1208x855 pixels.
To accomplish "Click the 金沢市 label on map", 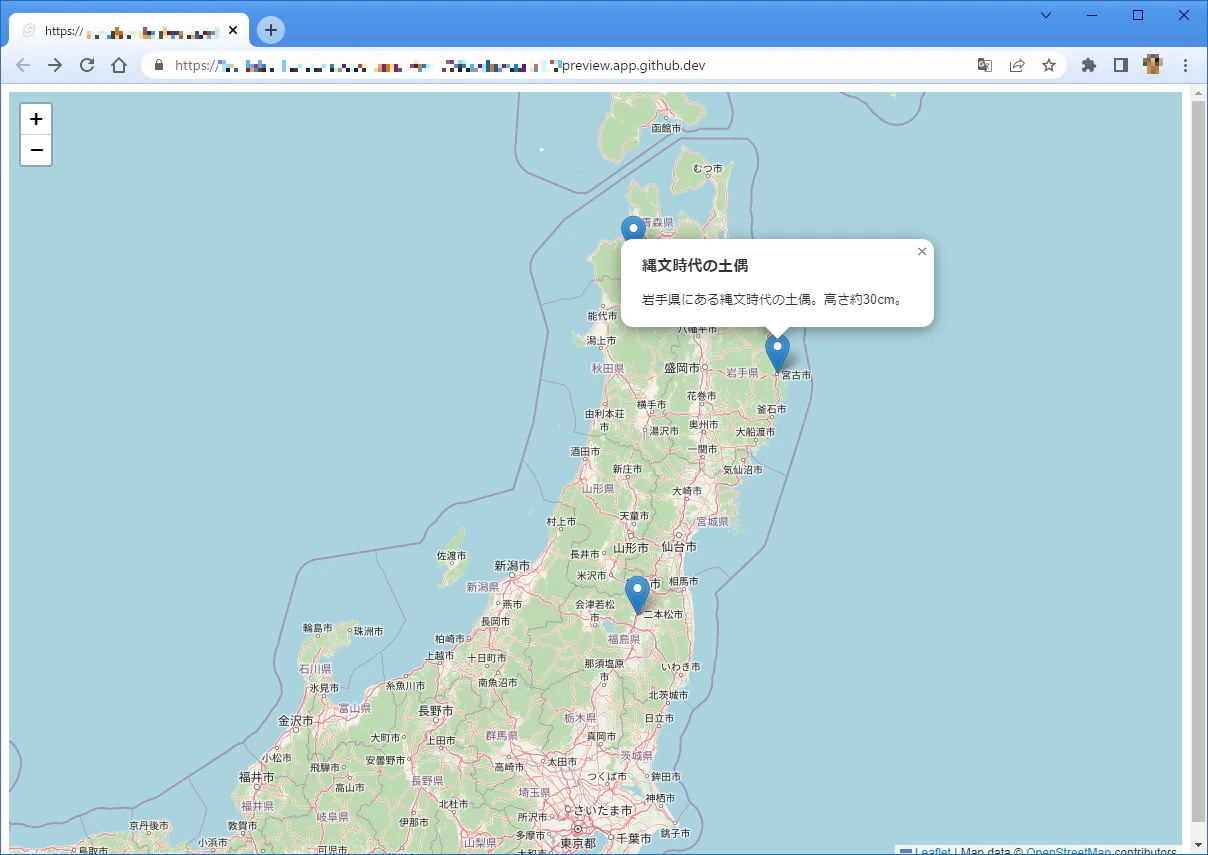I will point(297,721).
